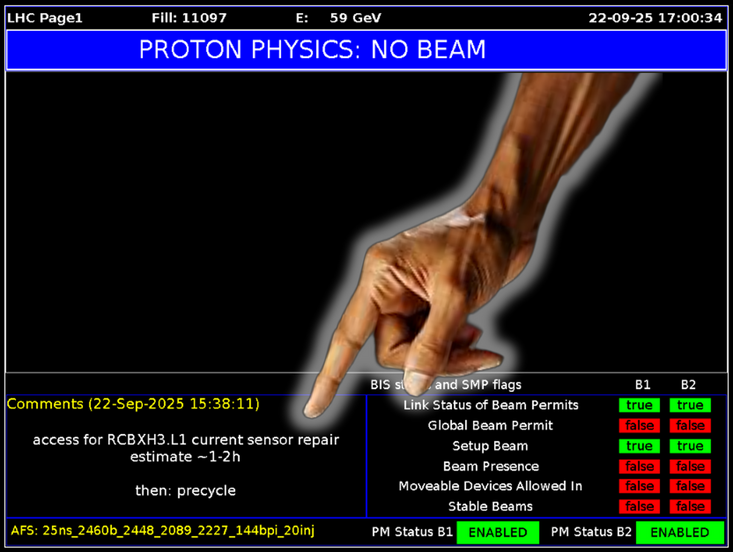This screenshot has height=552, width=733.
Task: Select the B1 column header
Action: 643,384
